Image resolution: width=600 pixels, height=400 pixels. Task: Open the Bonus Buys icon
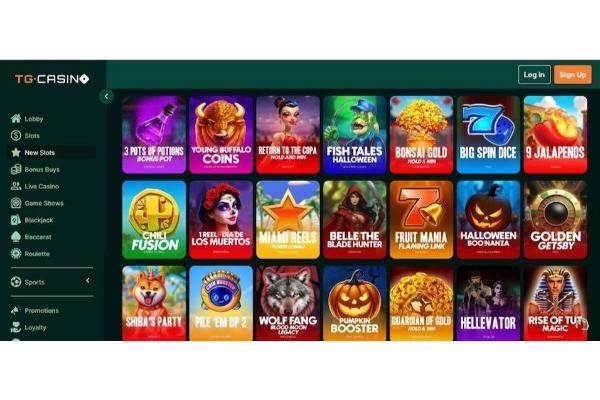coord(16,169)
